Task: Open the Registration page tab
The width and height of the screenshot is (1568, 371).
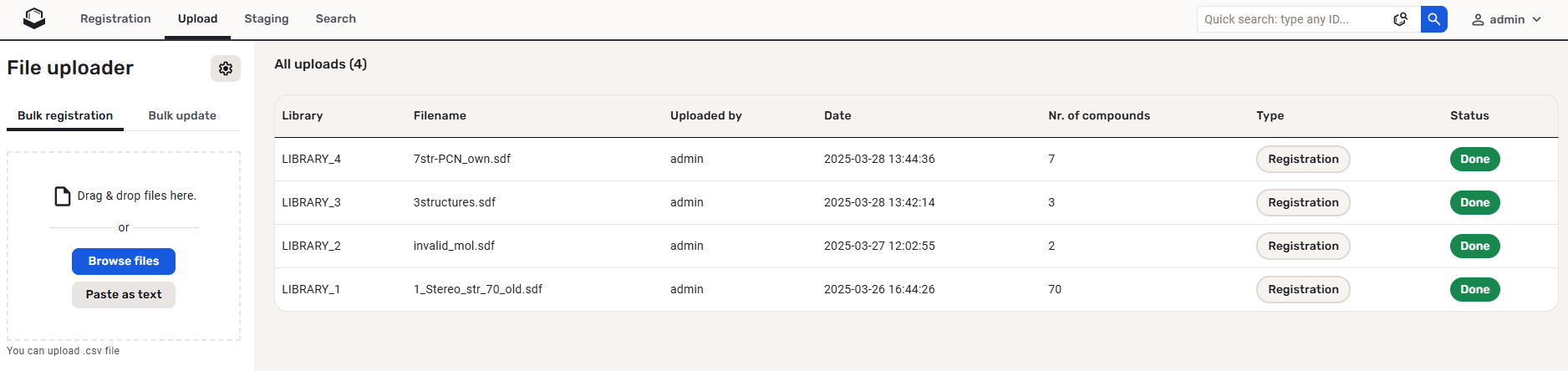Action: pos(115,18)
